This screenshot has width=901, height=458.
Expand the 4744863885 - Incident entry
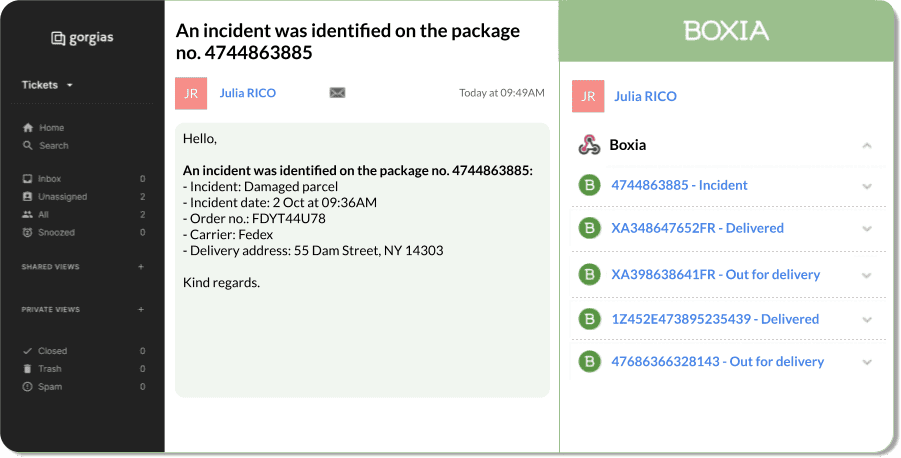coord(867,186)
